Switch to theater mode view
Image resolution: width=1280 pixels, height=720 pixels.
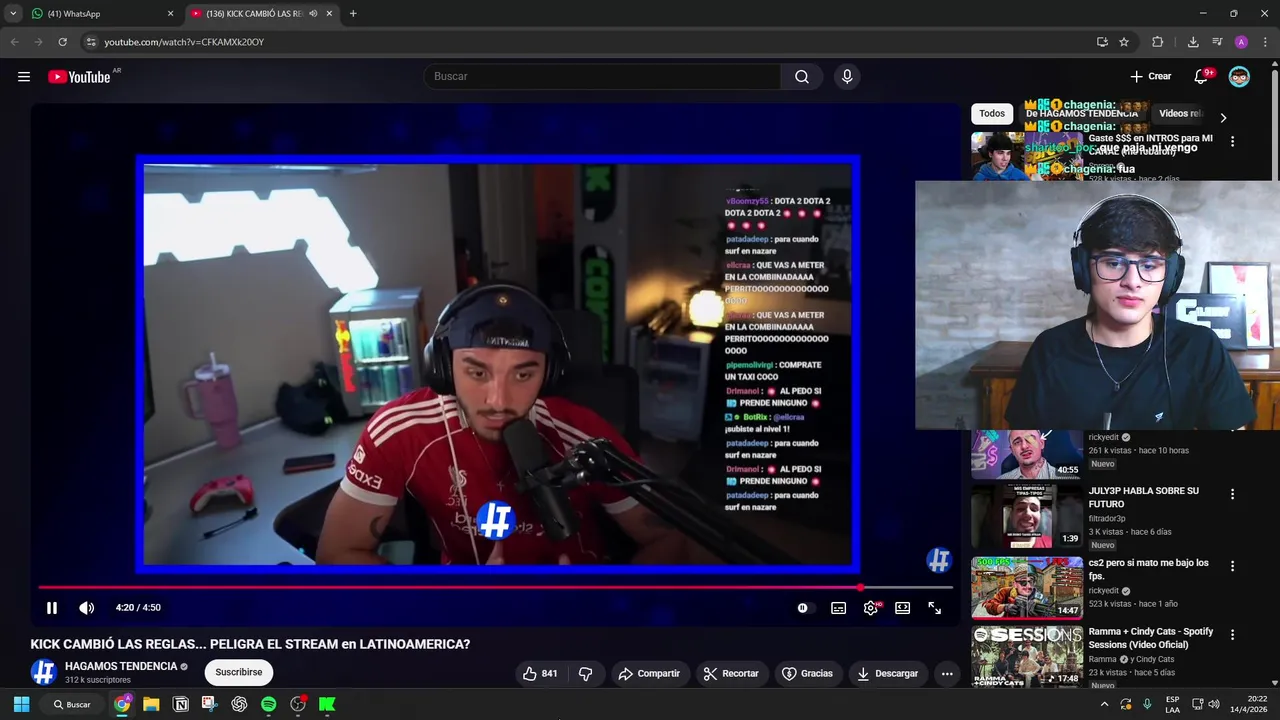pos(903,608)
